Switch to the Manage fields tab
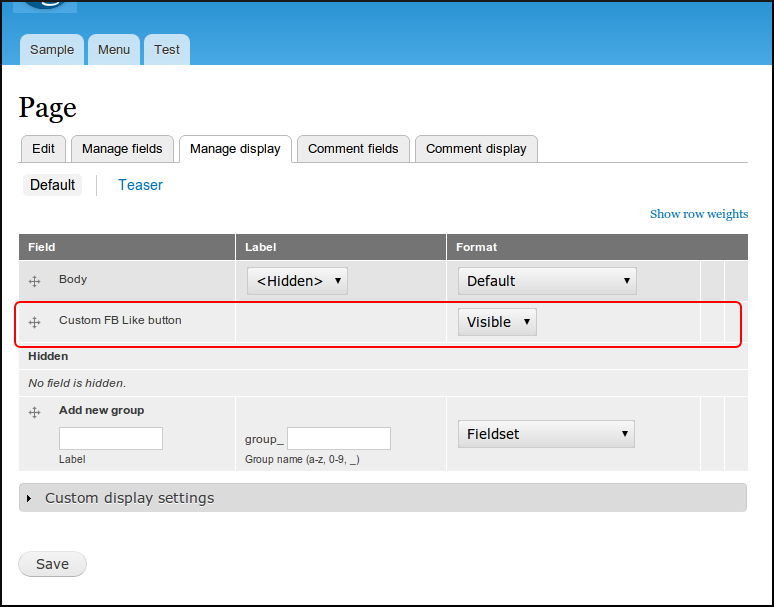774x607 pixels. [x=122, y=149]
